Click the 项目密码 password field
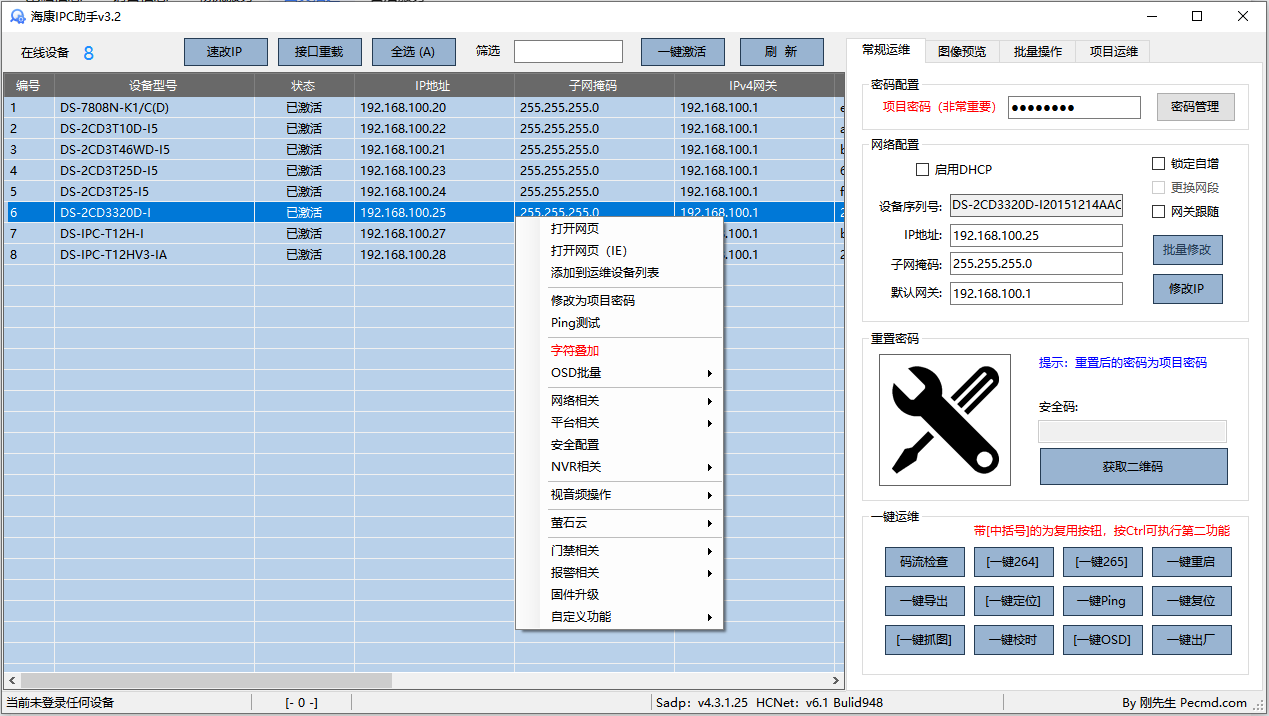The height and width of the screenshot is (716, 1269). (1074, 107)
